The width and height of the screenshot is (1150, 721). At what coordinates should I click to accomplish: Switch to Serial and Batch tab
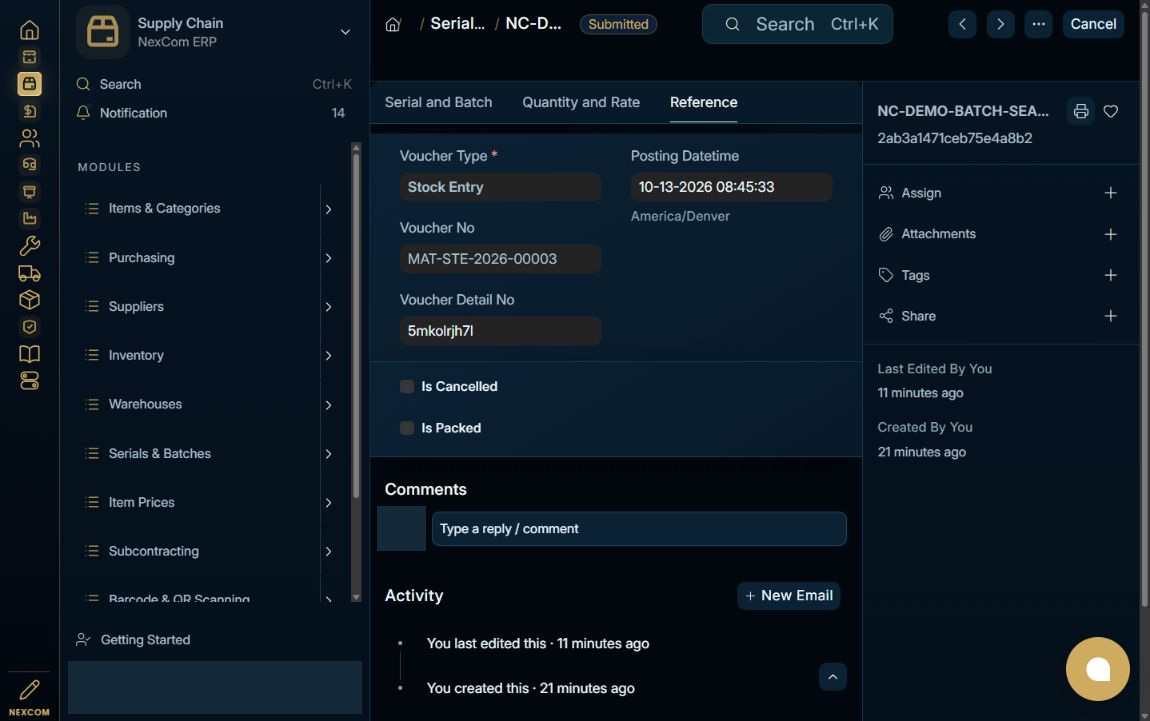[x=438, y=102]
